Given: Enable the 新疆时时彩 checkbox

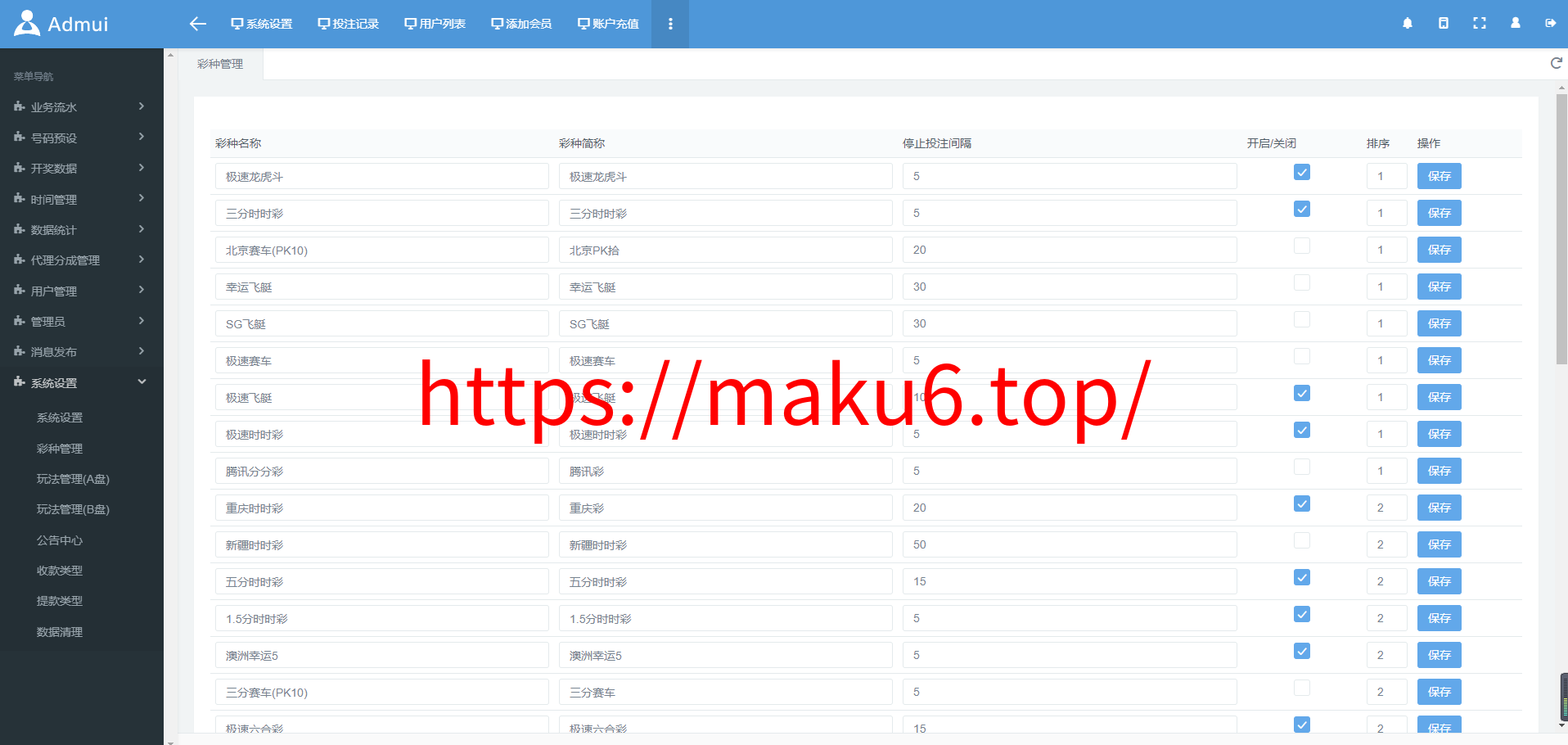Looking at the screenshot, I should 1302,540.
